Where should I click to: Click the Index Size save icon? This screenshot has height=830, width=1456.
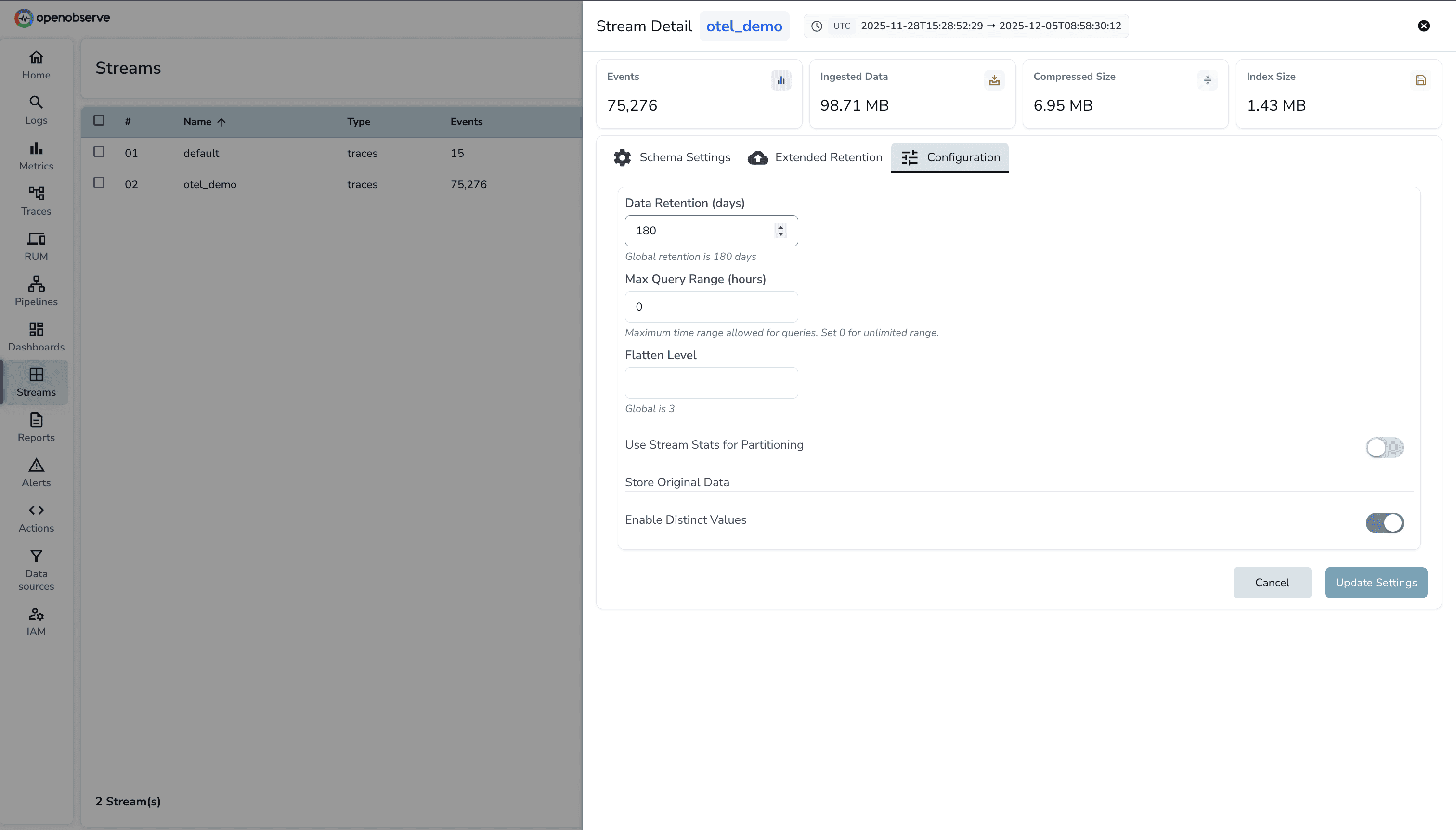1421,80
